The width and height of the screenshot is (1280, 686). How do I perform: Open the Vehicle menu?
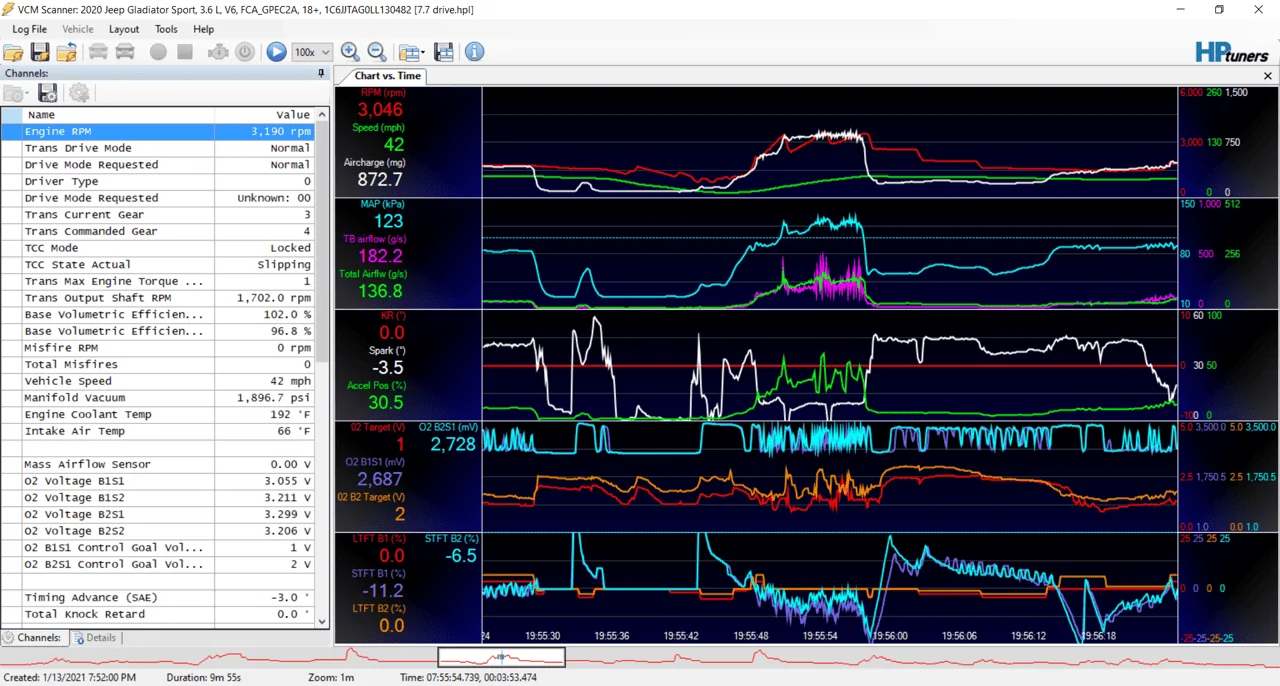[78, 29]
